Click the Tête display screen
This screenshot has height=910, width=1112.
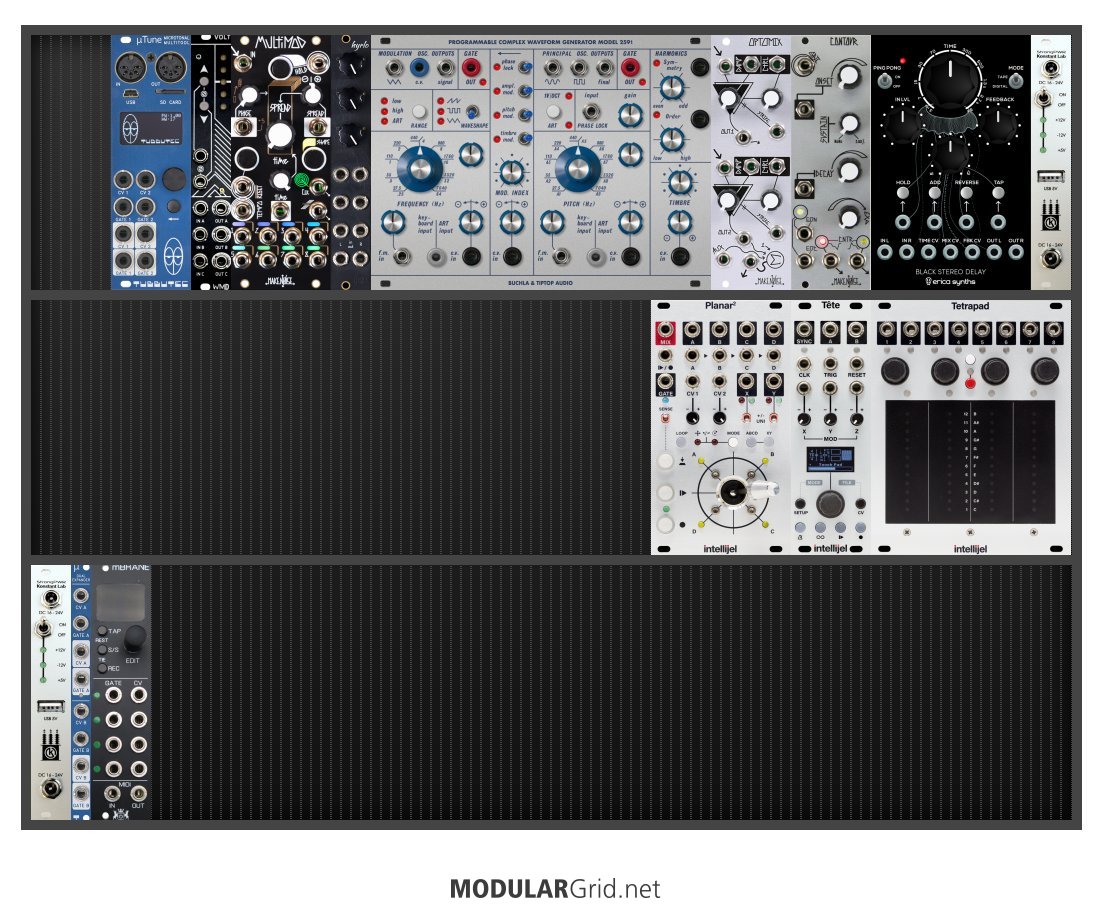coord(830,459)
